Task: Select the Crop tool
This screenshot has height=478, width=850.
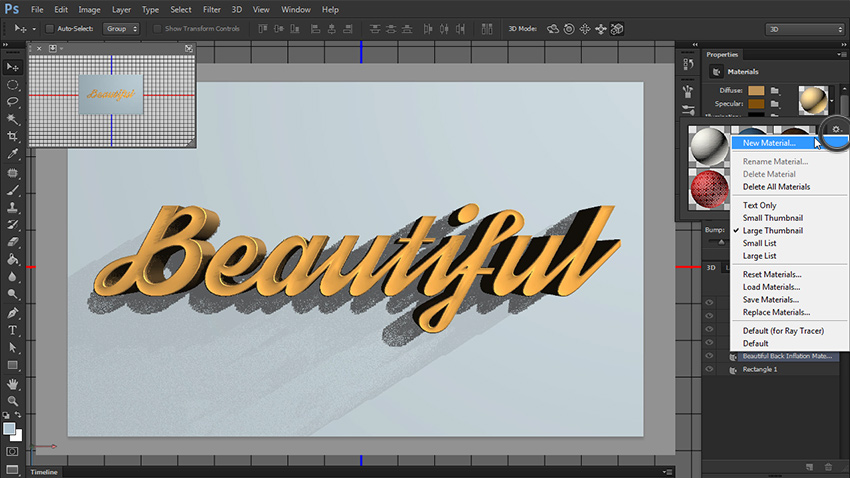Action: tap(13, 135)
